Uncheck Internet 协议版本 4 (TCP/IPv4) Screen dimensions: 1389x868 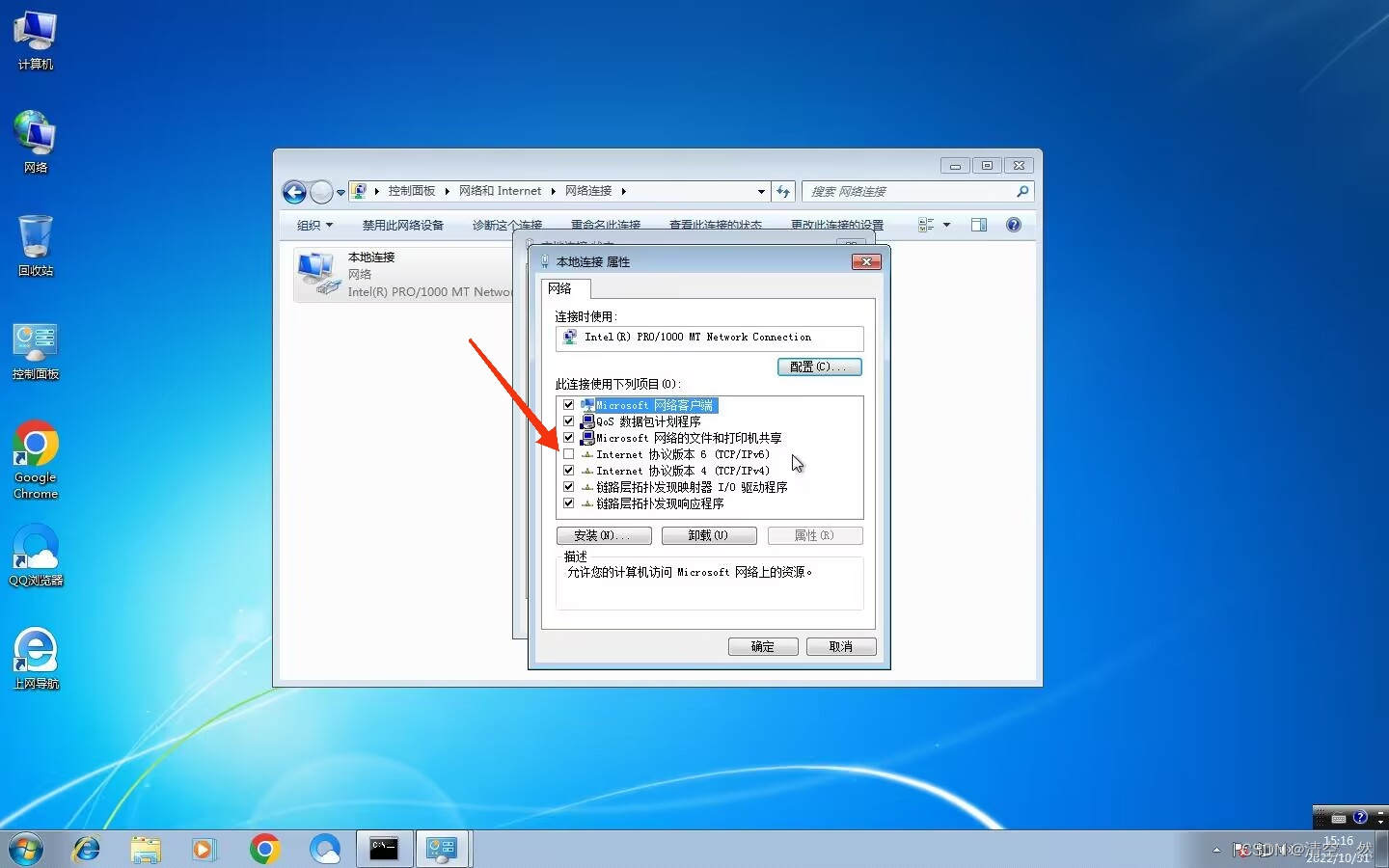pos(568,471)
